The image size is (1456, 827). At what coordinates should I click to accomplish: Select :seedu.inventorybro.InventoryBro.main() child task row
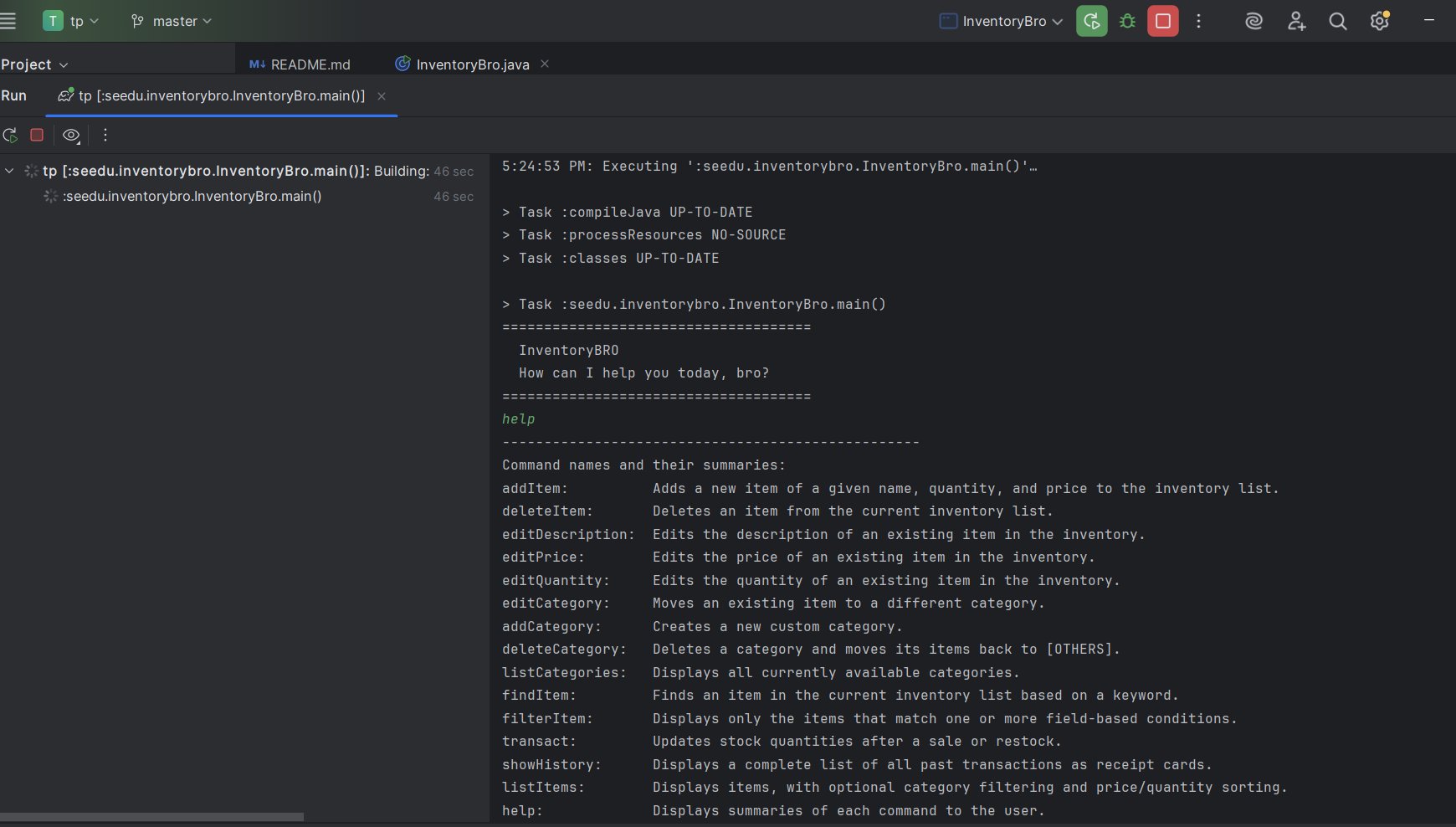tap(244, 196)
